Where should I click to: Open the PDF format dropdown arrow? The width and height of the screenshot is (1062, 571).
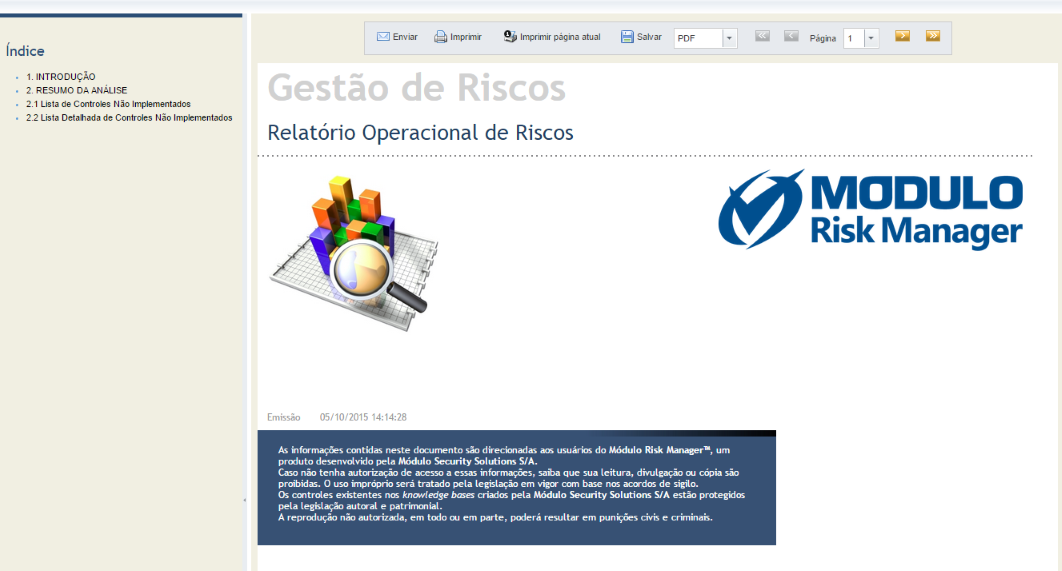(x=729, y=38)
